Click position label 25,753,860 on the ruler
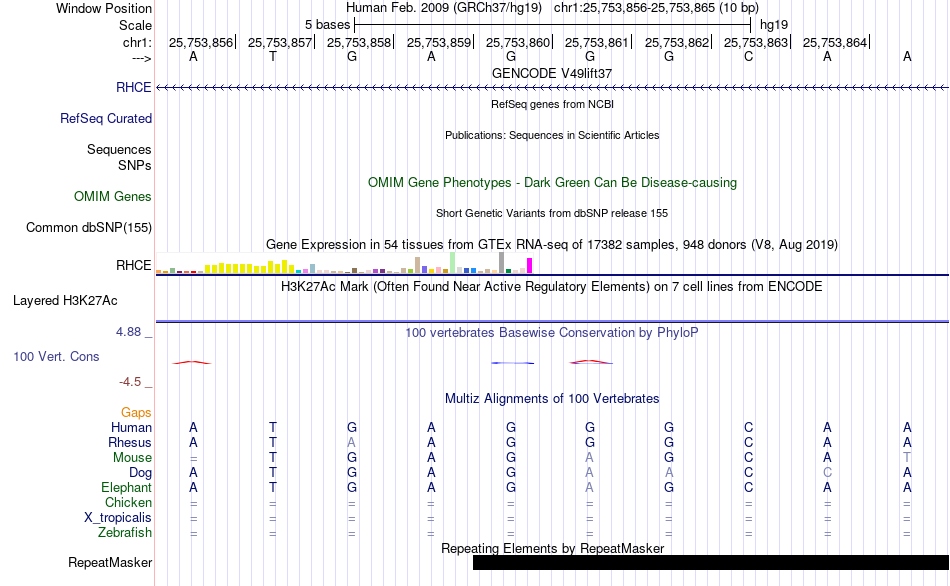This screenshot has width=950, height=586. click(x=517, y=42)
